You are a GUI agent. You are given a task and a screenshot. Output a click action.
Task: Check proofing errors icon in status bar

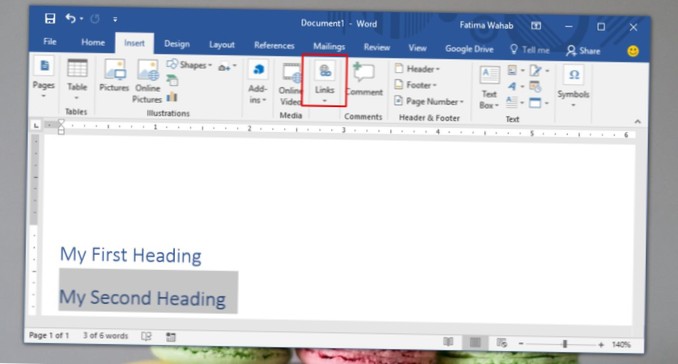146,336
